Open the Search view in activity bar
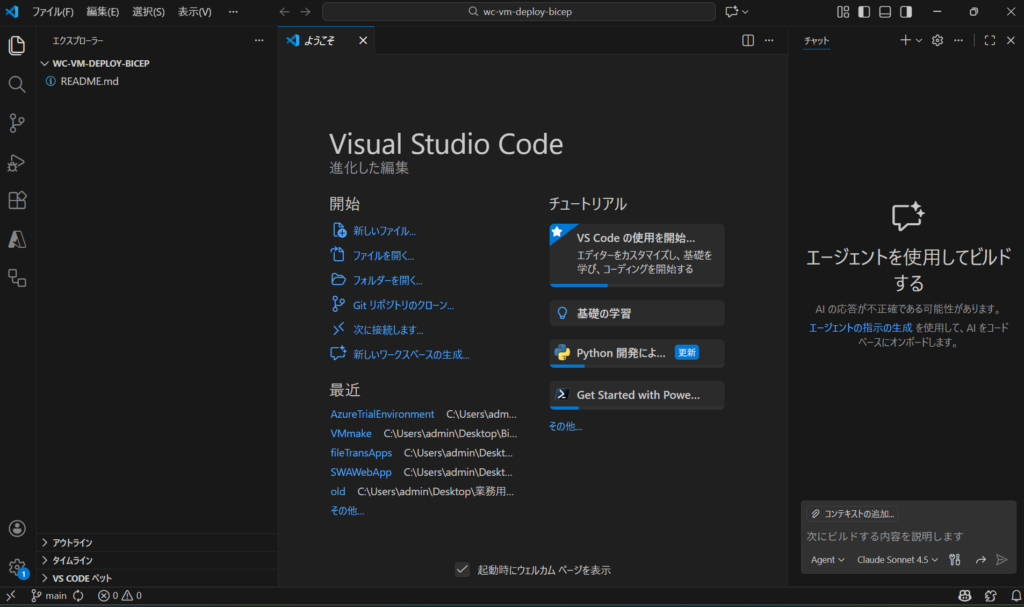Viewport: 1024px width, 607px height. pyautogui.click(x=17, y=84)
